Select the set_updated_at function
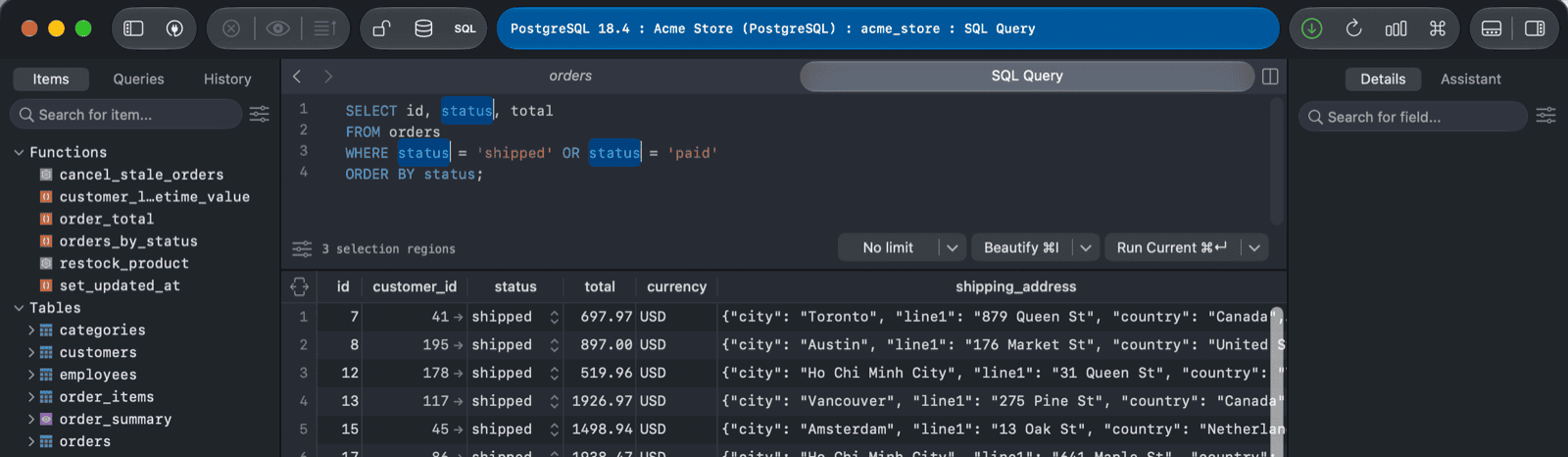This screenshot has width=1568, height=457. [120, 285]
